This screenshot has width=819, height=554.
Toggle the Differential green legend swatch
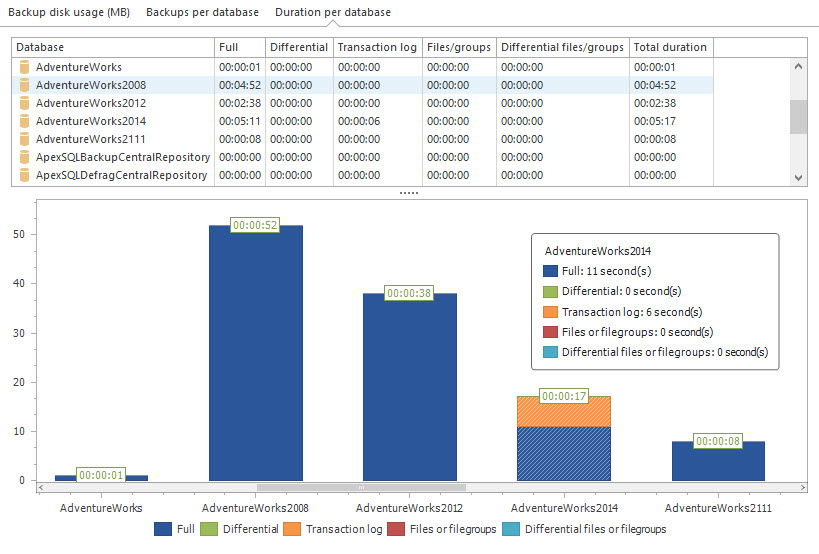[x=209, y=529]
